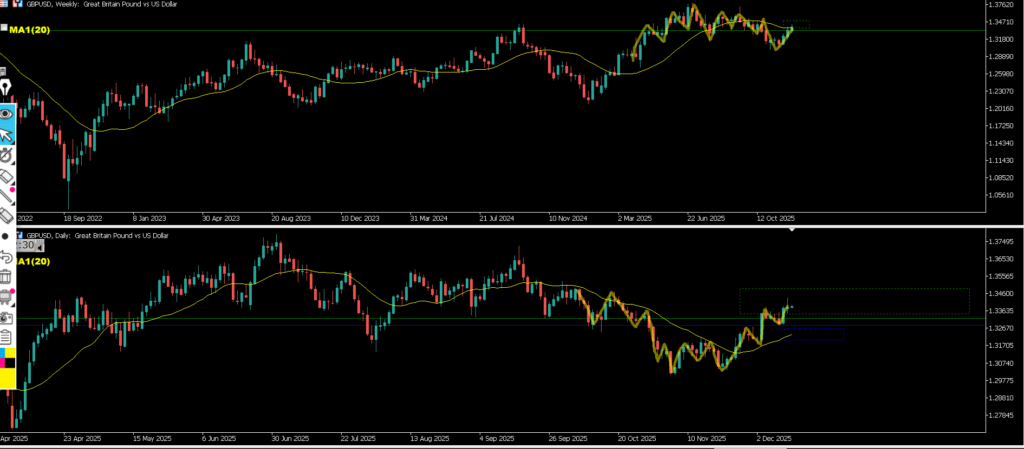The width and height of the screenshot is (1024, 449).
Task: Click the 1.34710 price level on weekly axis
Action: (1000, 22)
